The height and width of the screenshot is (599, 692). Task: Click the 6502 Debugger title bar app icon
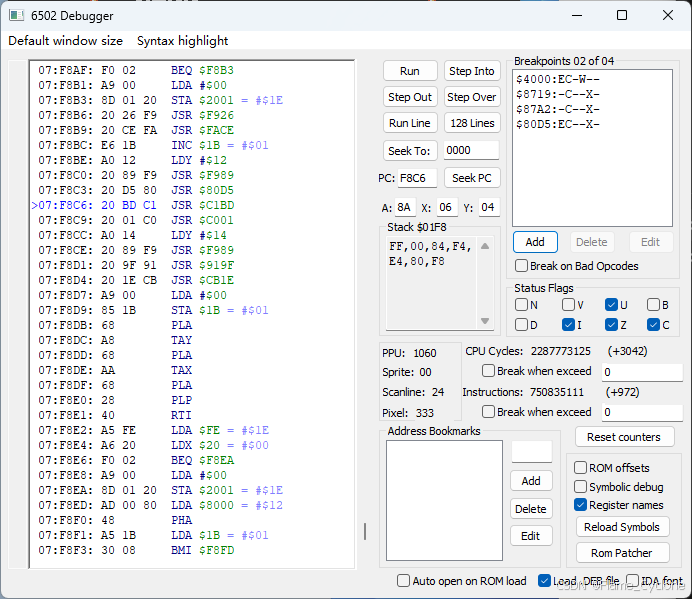[16, 15]
